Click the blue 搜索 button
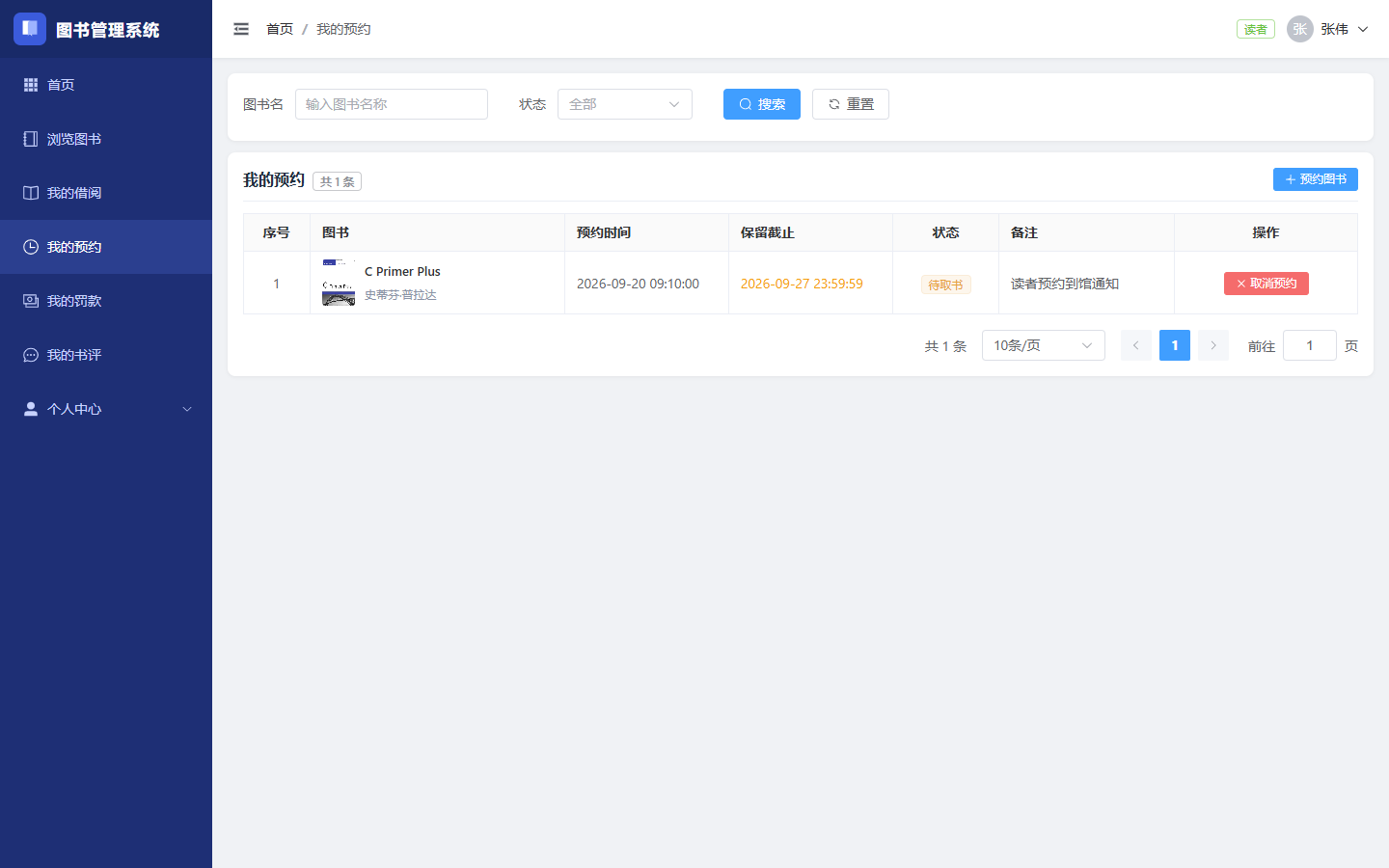The height and width of the screenshot is (868, 1389). pos(762,104)
